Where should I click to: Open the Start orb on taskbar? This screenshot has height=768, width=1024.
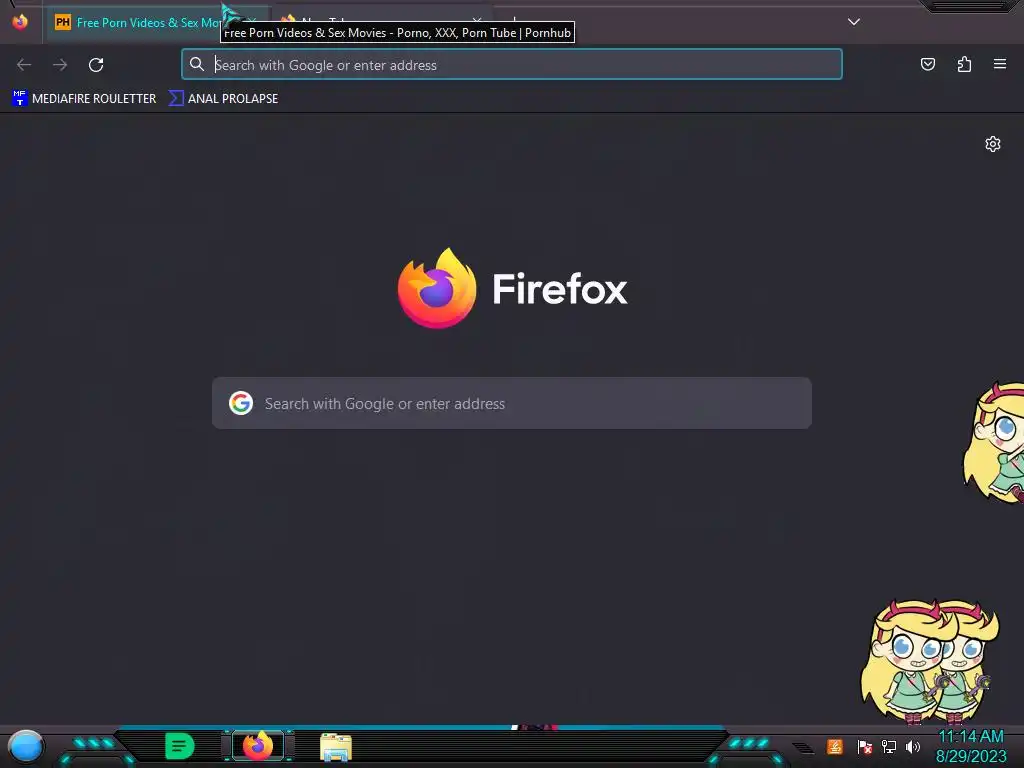tap(26, 747)
